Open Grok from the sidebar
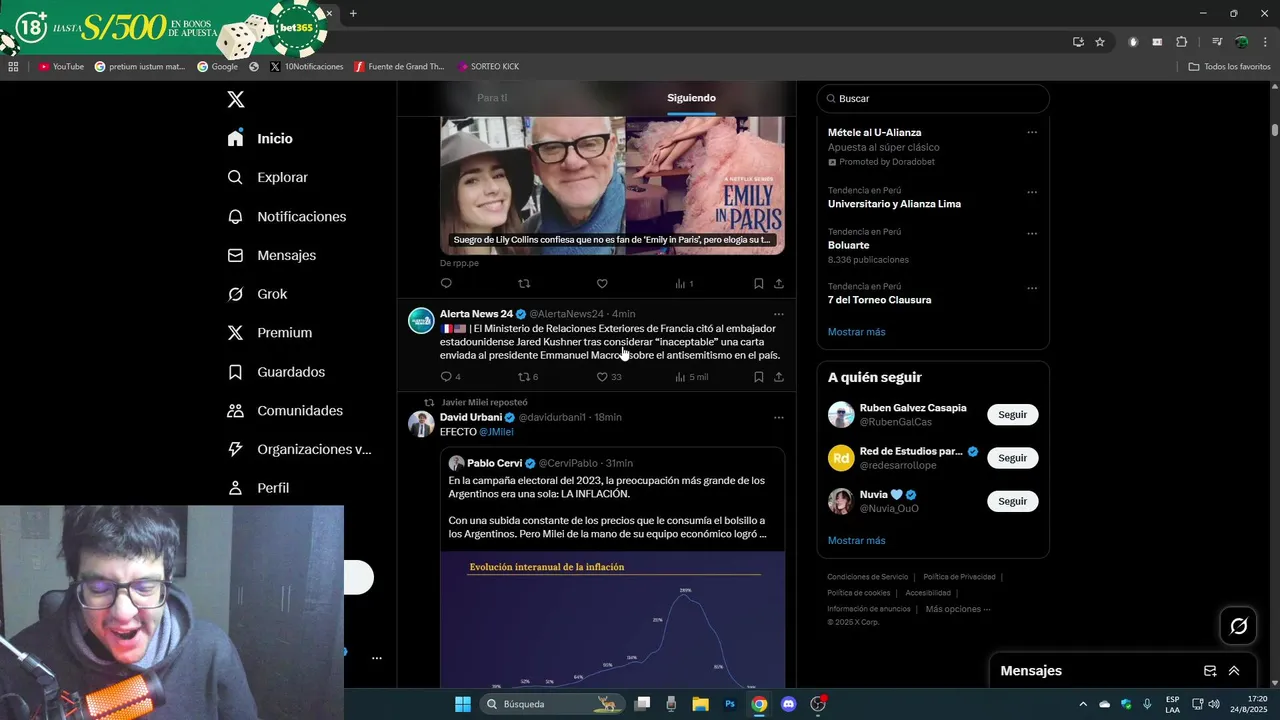The image size is (1280, 720). [x=257, y=294]
